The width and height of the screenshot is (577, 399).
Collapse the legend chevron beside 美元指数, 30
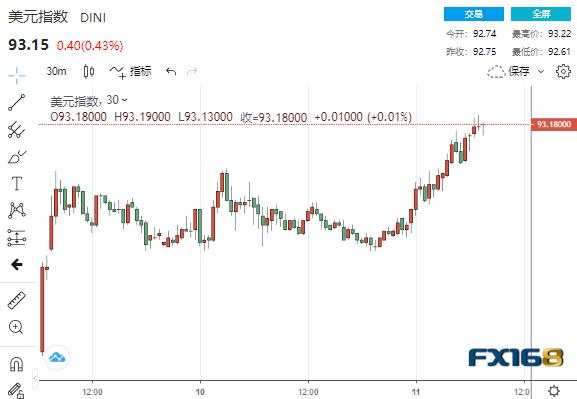(x=124, y=100)
